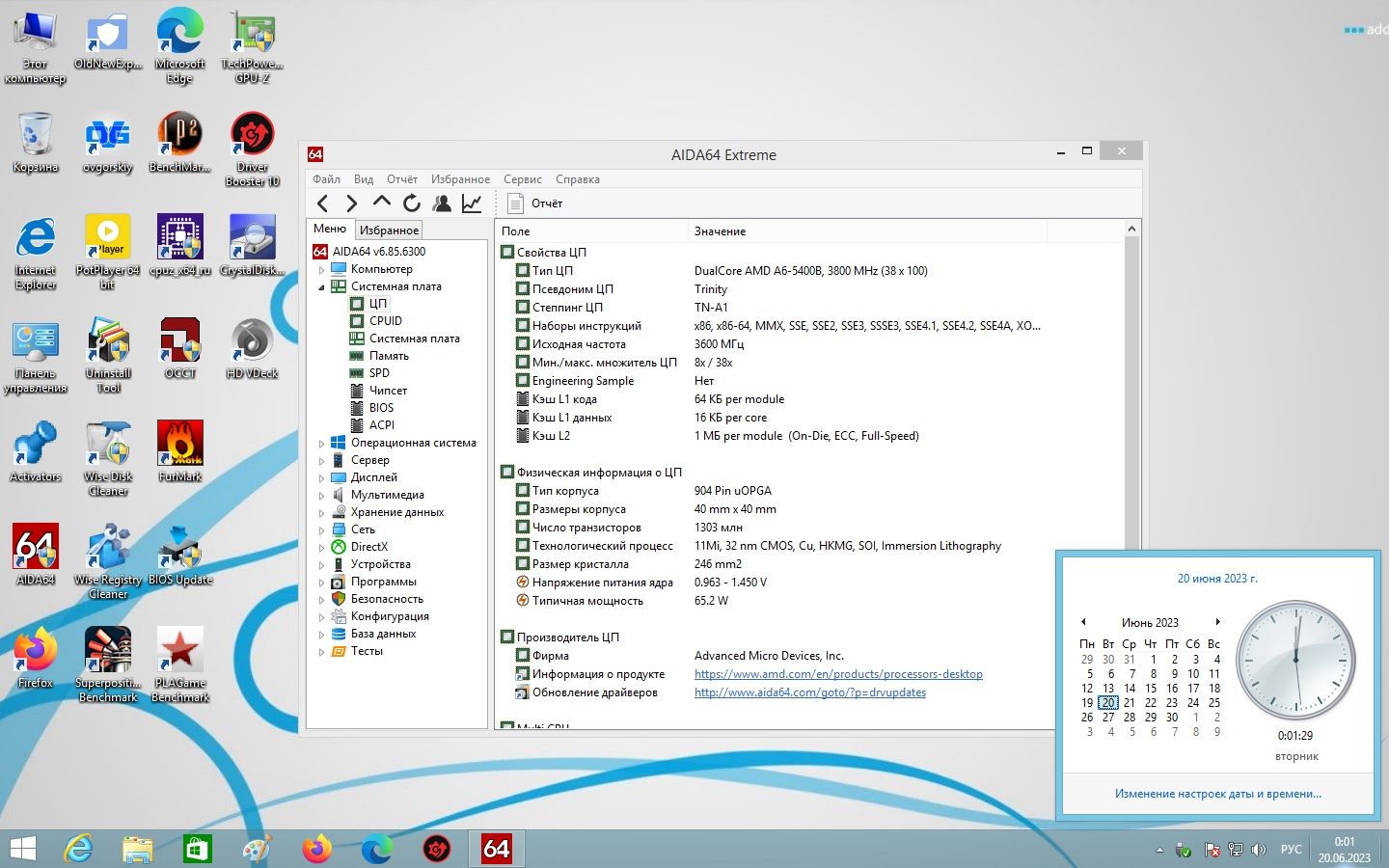Refresh the AIDA64 page
This screenshot has width=1389, height=868.
(x=412, y=203)
